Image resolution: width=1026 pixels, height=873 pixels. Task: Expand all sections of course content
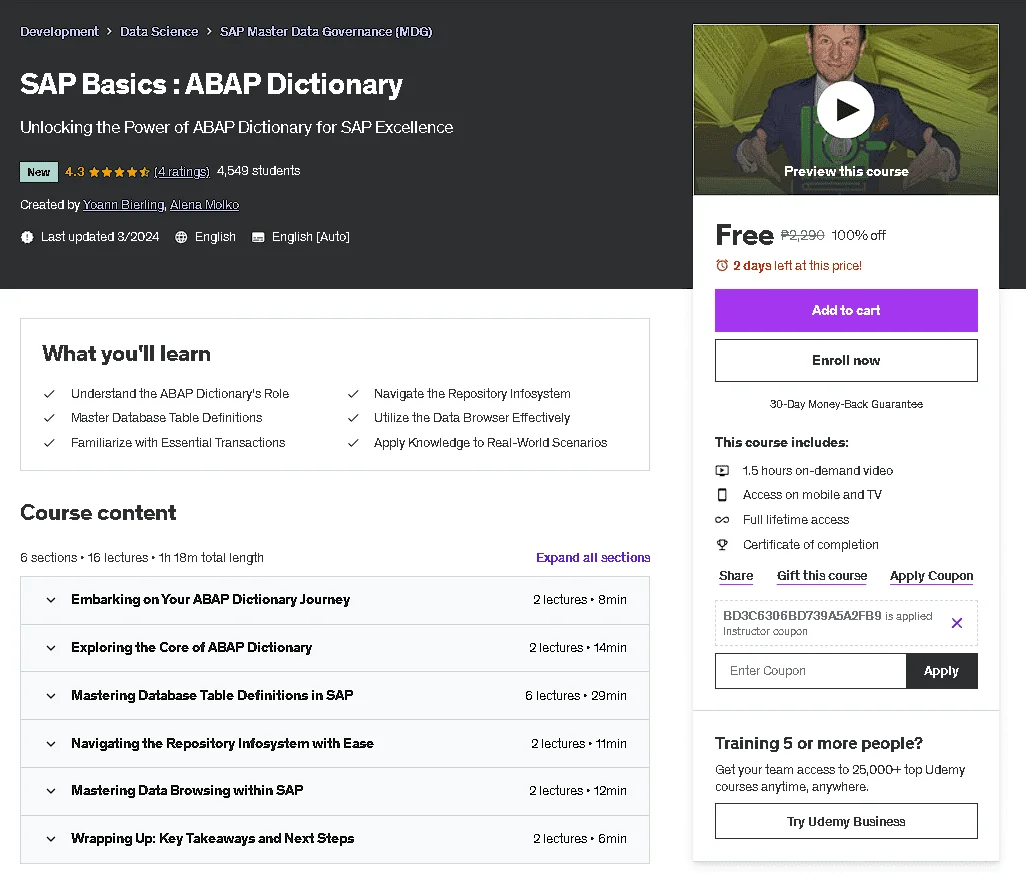point(593,558)
